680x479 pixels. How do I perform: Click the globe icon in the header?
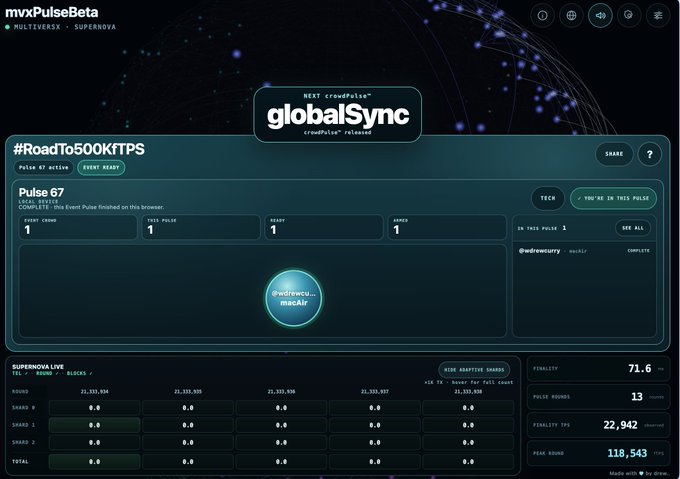[x=571, y=16]
